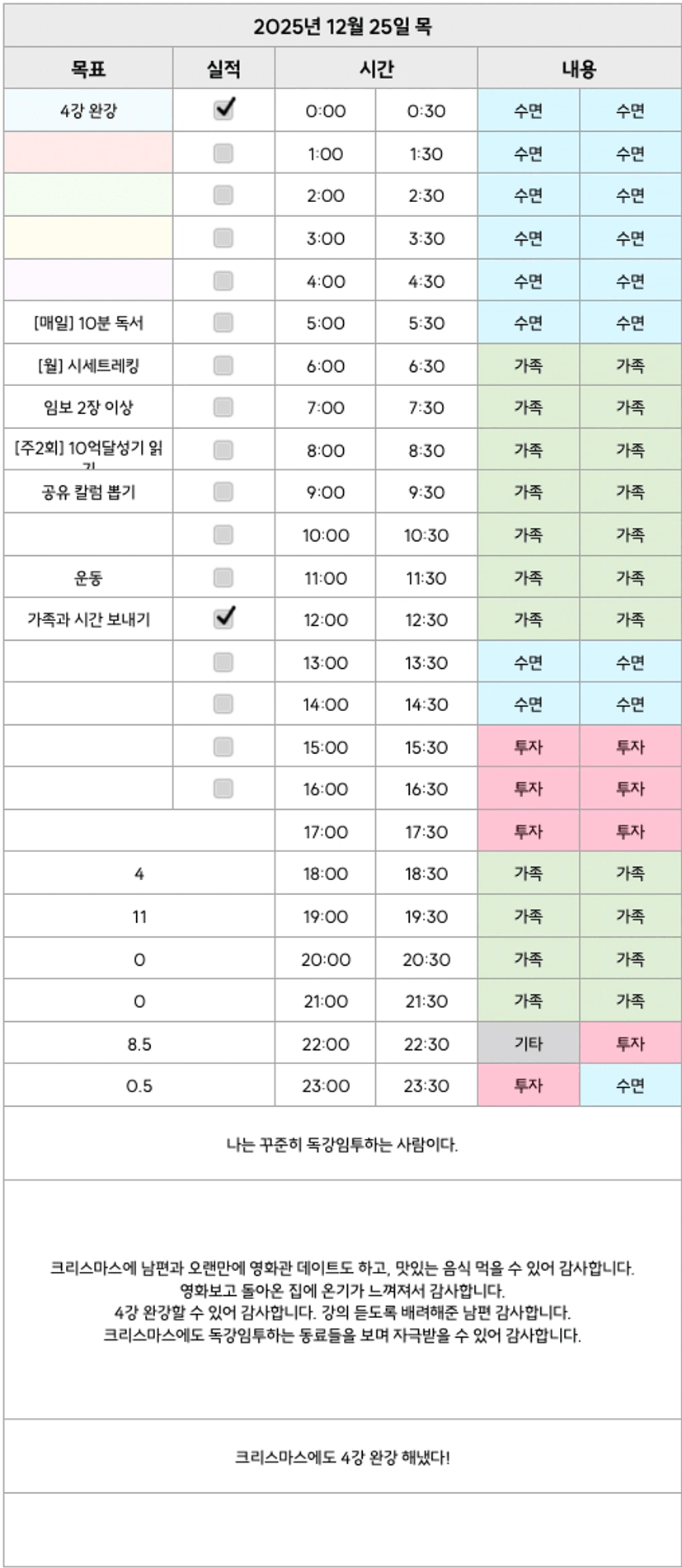Screen dimensions: 682x1568
Task: Select the empty lavender goal cell
Action: tap(88, 280)
